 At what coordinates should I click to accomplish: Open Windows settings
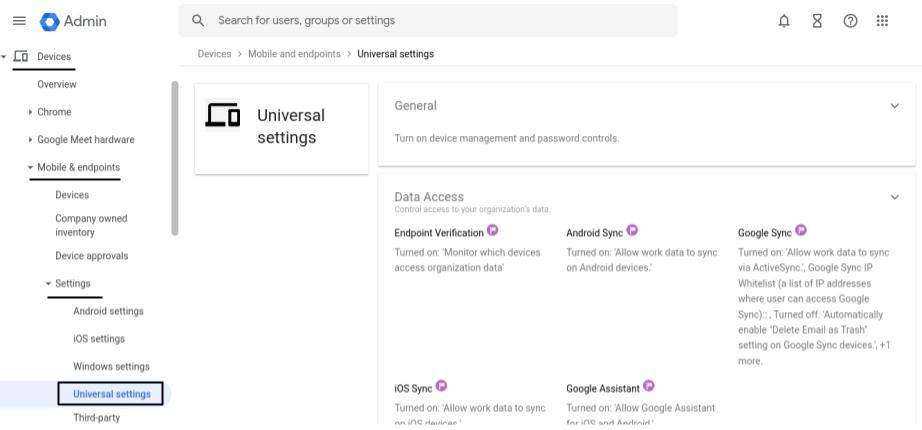111,366
